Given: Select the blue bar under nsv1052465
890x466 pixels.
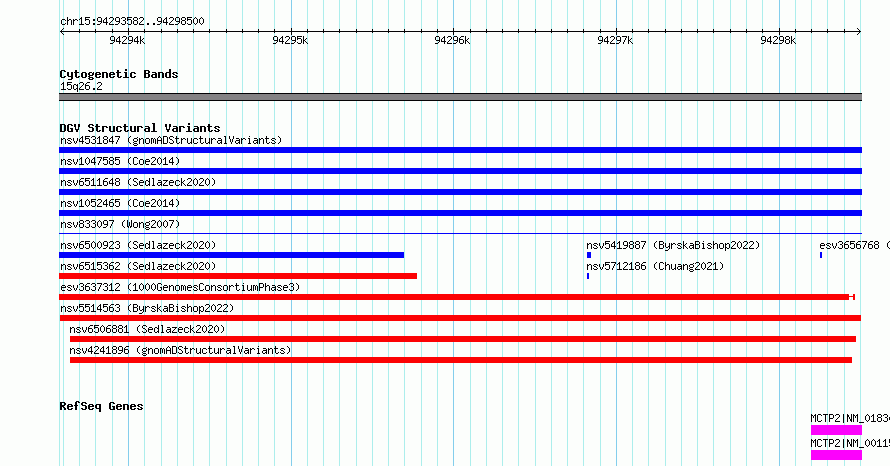Looking at the screenshot, I should [x=460, y=213].
